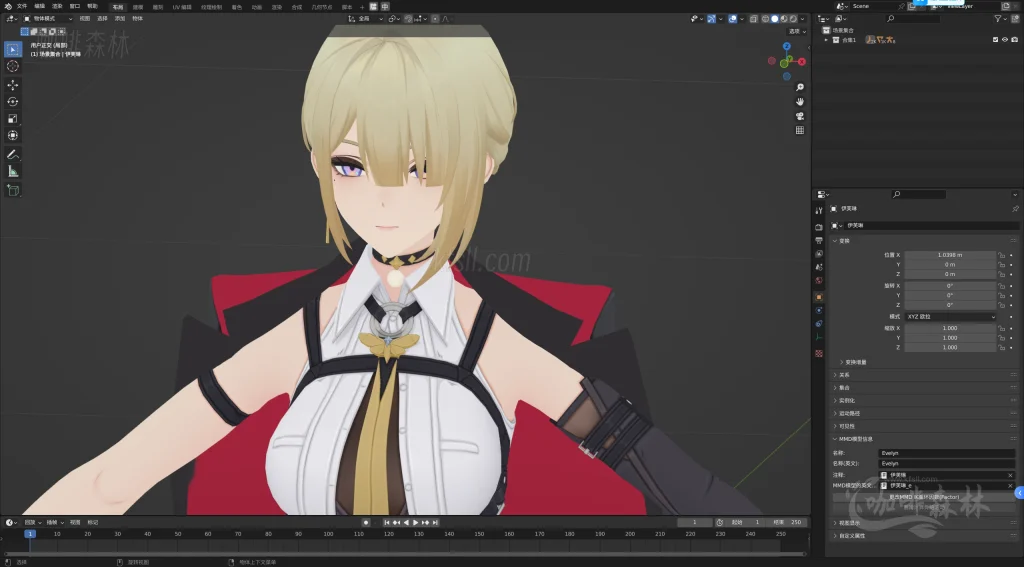Click the Blender logo menu icon

[x=8, y=7]
